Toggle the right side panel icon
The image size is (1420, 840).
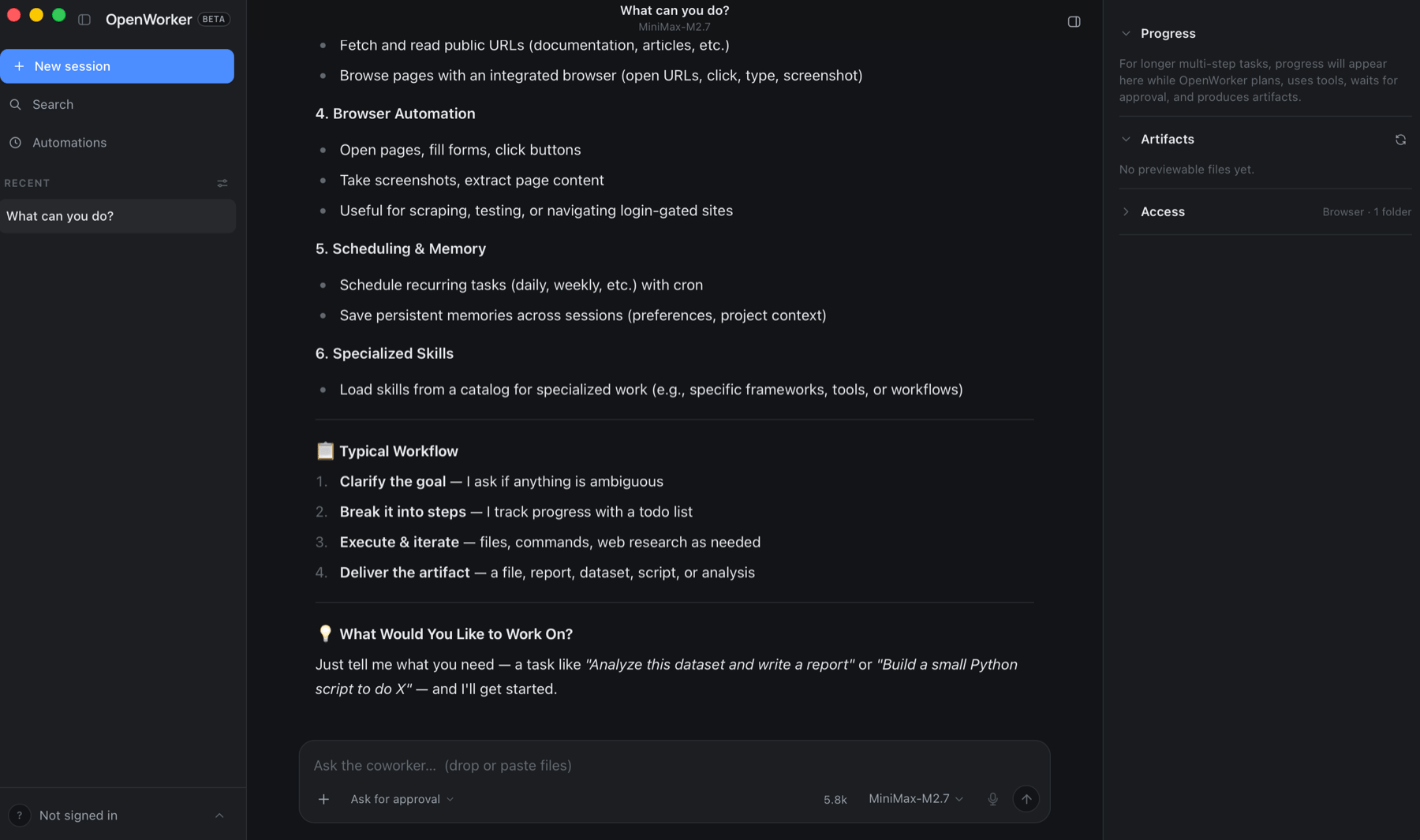[x=1074, y=21]
